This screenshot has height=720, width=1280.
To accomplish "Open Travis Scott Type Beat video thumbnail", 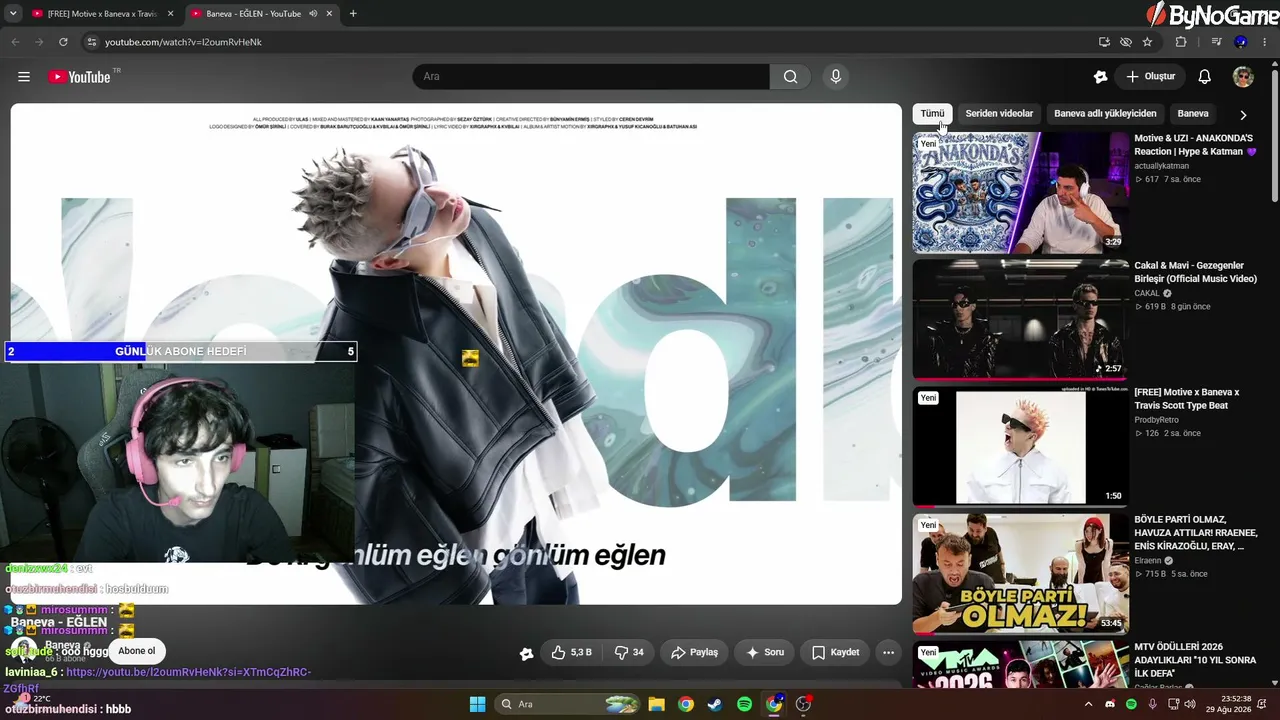I will [x=1020, y=447].
